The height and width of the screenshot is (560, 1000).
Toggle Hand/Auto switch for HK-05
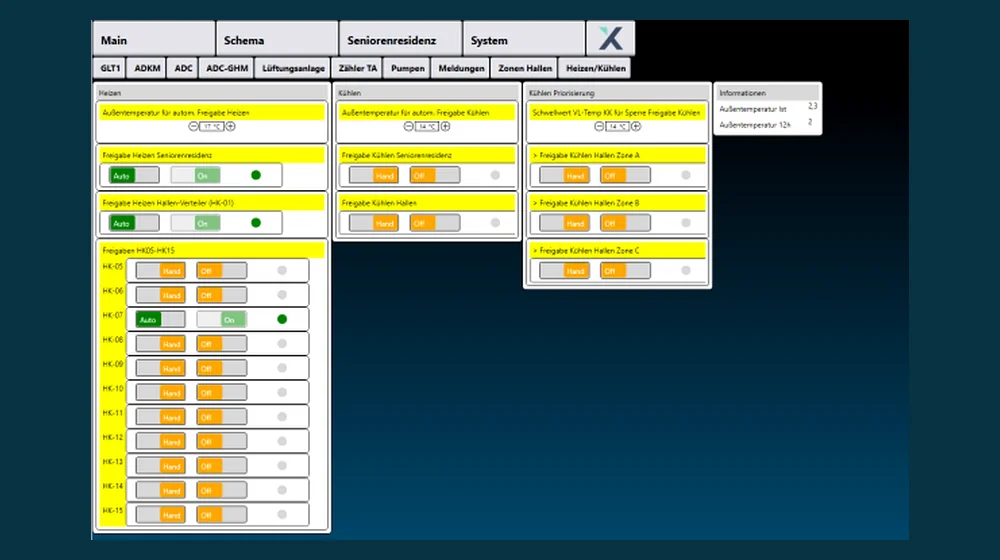click(x=160, y=270)
